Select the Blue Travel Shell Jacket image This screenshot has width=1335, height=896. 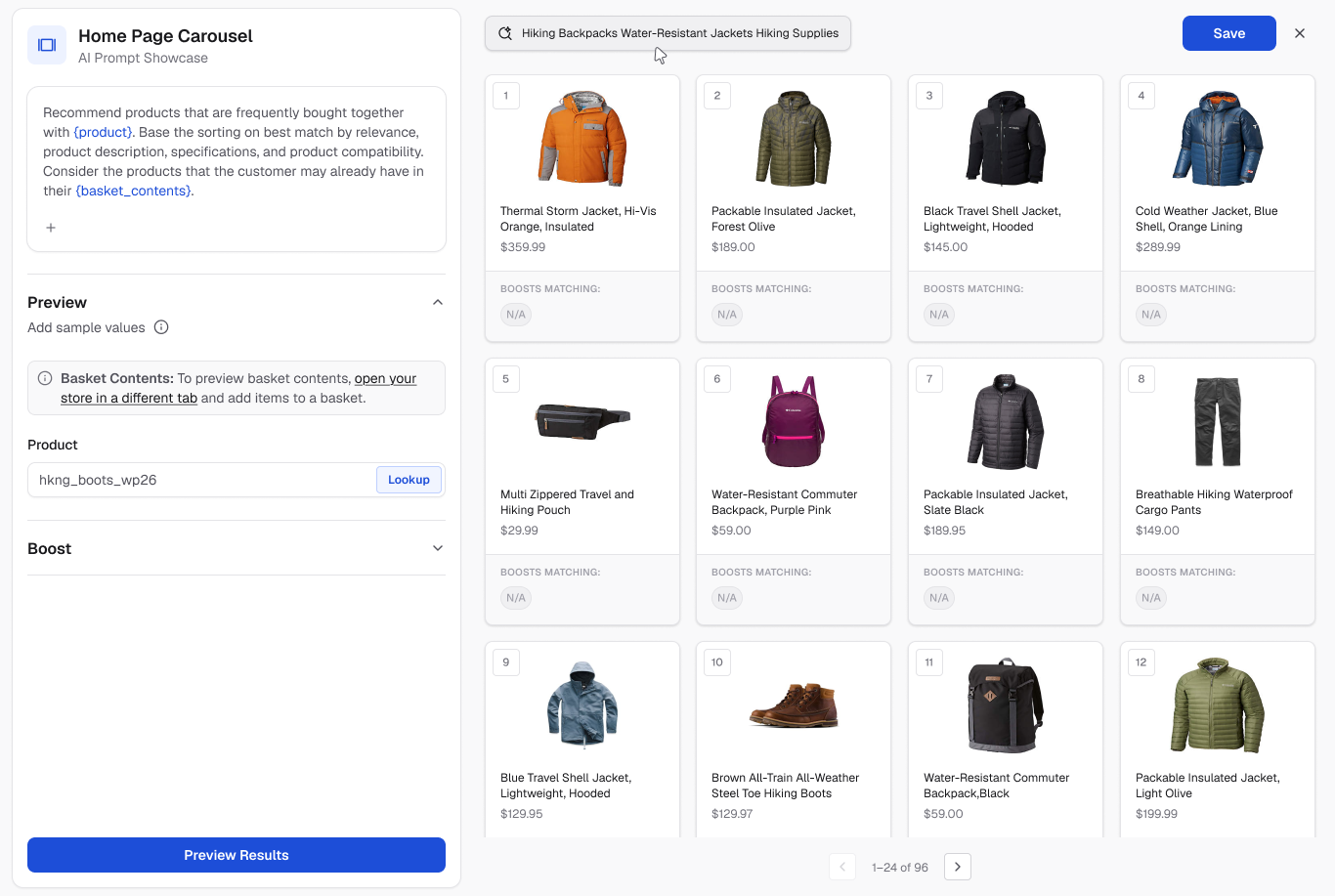point(582,705)
